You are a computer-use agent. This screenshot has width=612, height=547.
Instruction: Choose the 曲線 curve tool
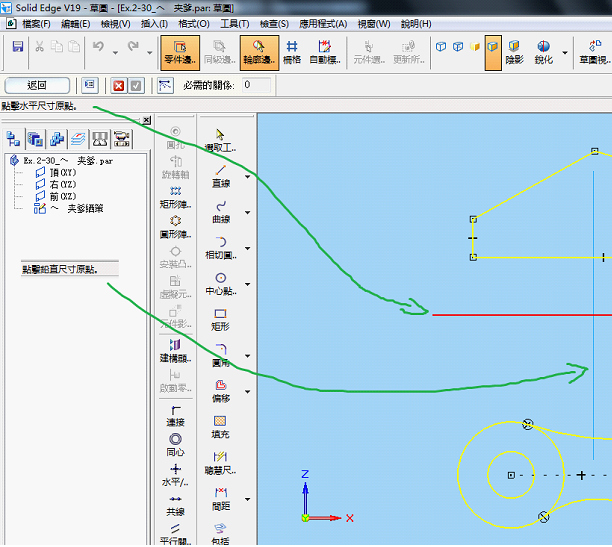click(x=221, y=212)
